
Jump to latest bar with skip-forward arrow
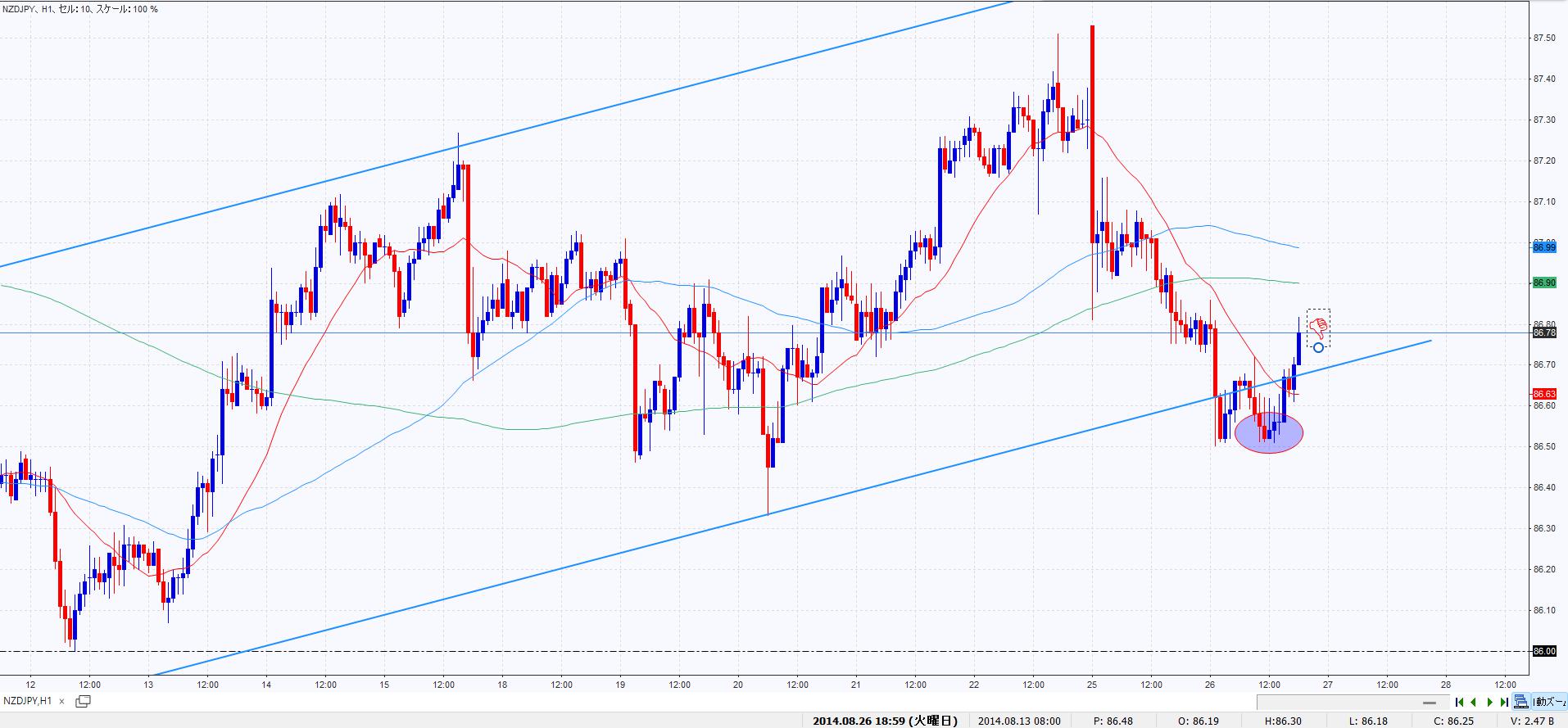click(x=1504, y=702)
